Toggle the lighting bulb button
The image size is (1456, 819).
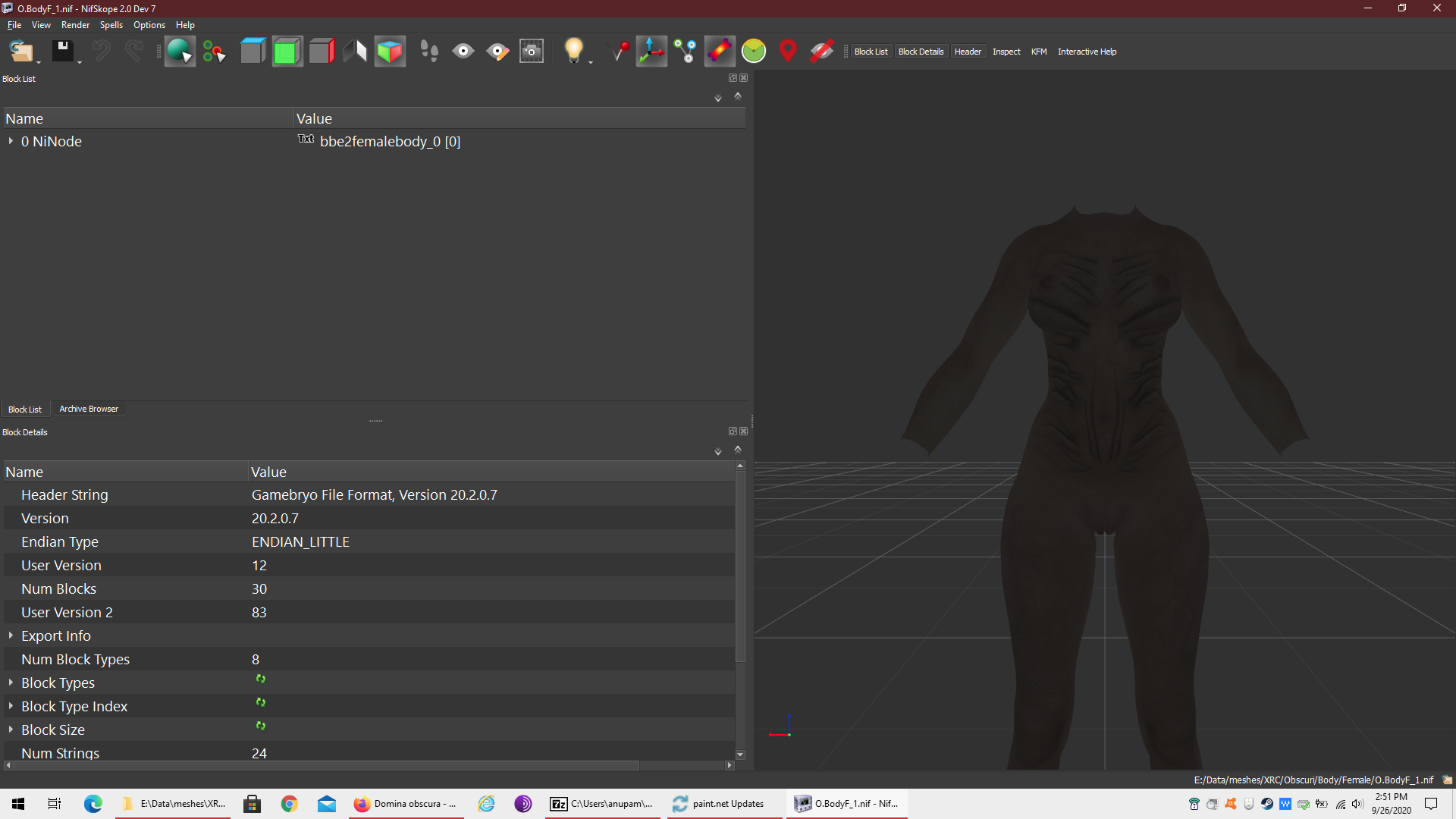pos(573,52)
